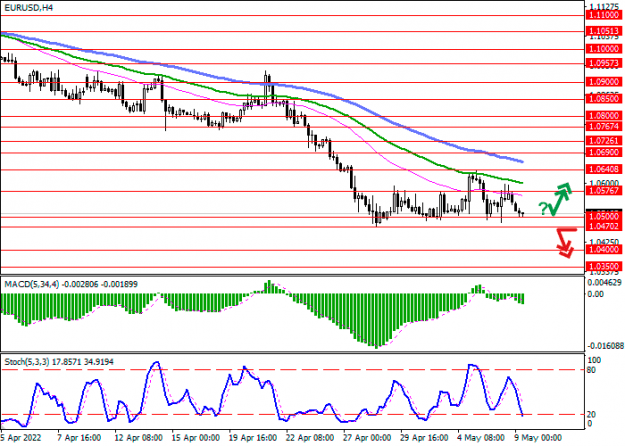
Task: Select the 1.06408 price level label
Action: pos(603,169)
